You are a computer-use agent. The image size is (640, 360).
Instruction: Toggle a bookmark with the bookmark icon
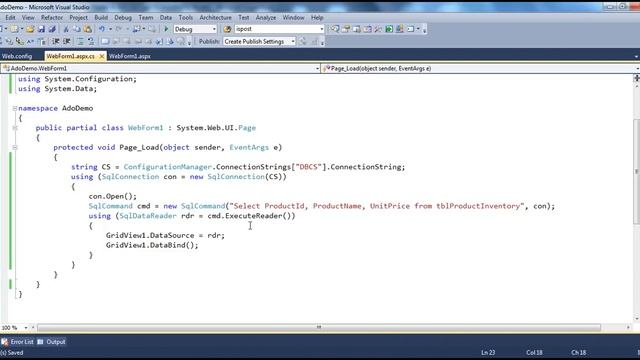105,41
